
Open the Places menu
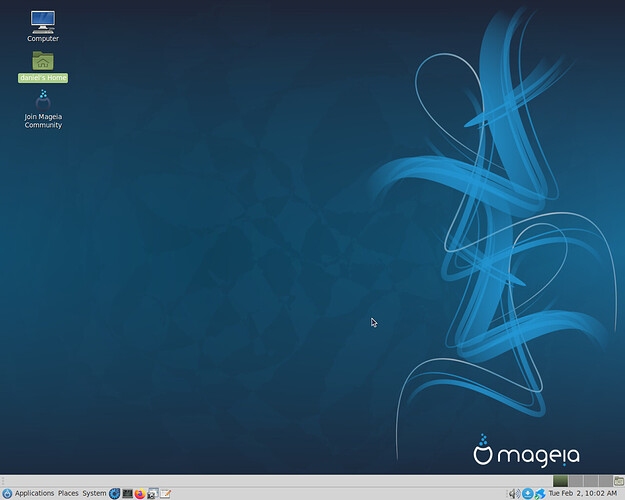[68, 493]
